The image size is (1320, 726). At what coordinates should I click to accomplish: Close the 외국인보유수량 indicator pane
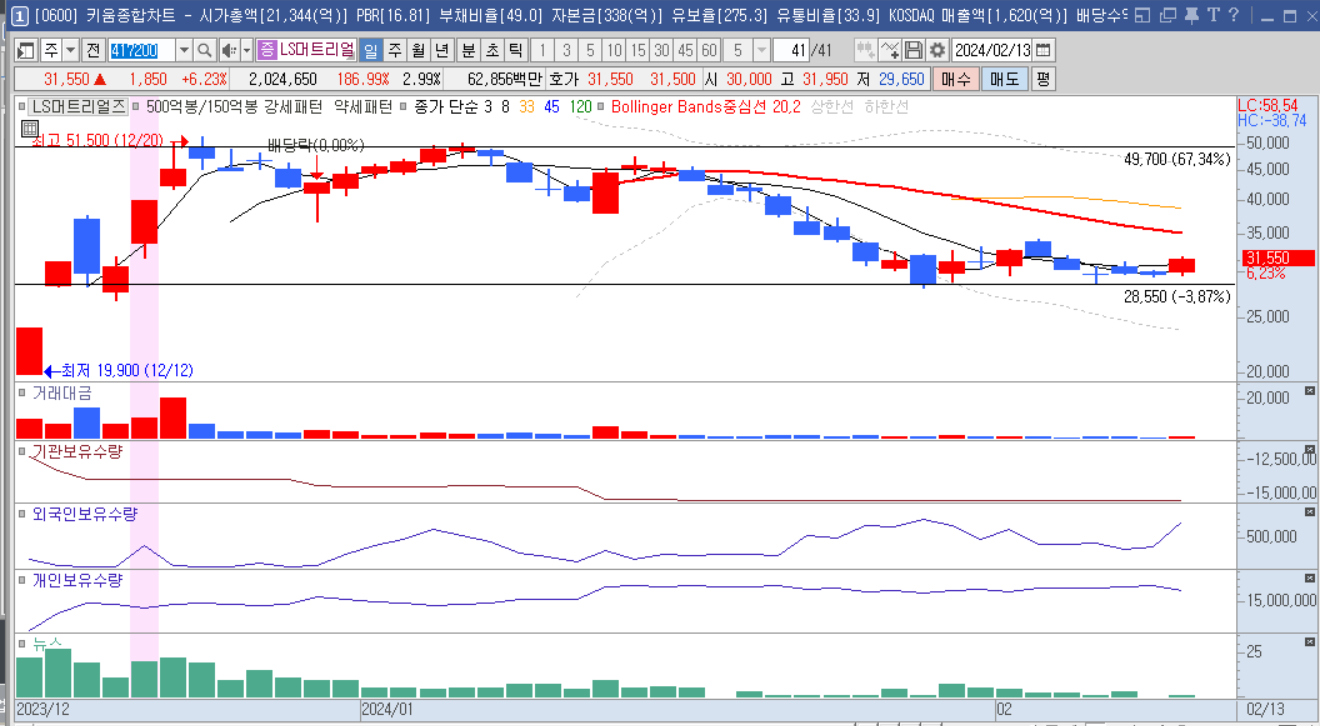1310,512
